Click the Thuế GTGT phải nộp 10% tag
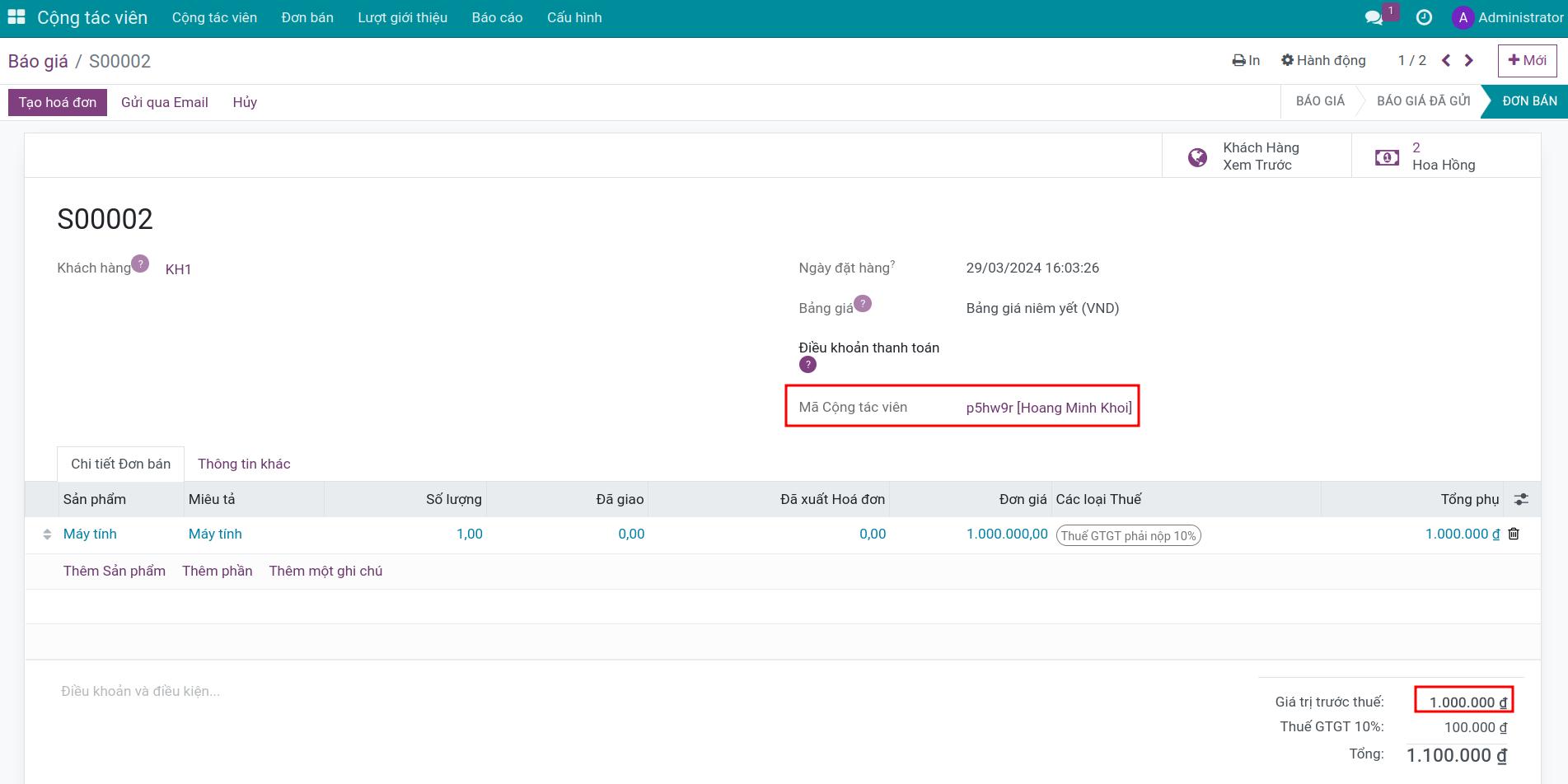 click(1128, 535)
